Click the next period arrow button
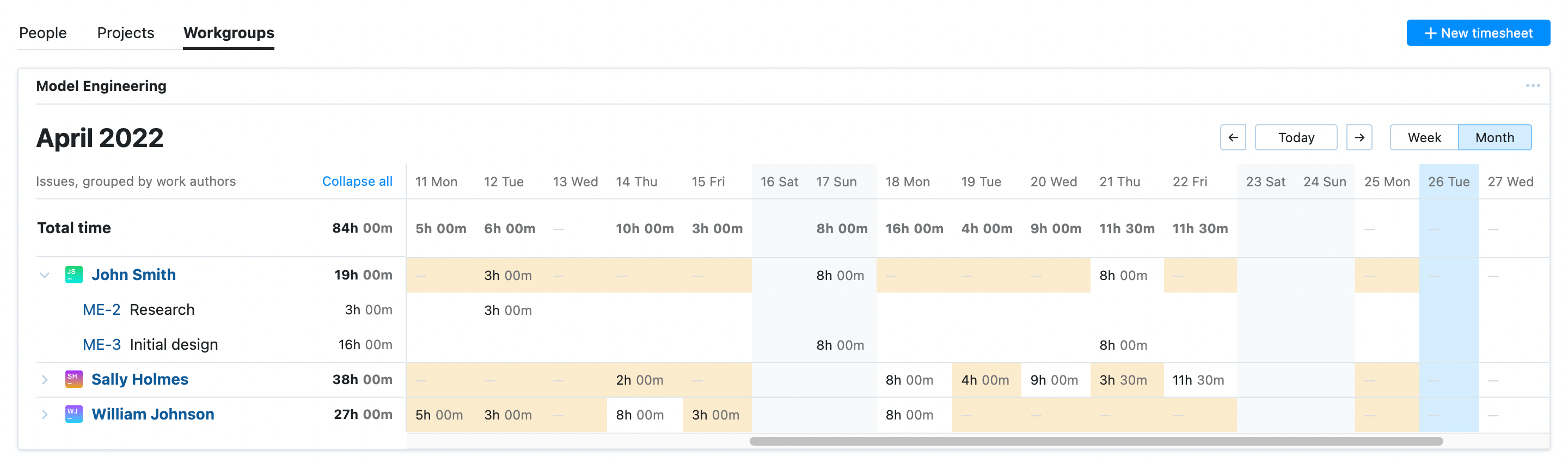 click(x=1358, y=137)
